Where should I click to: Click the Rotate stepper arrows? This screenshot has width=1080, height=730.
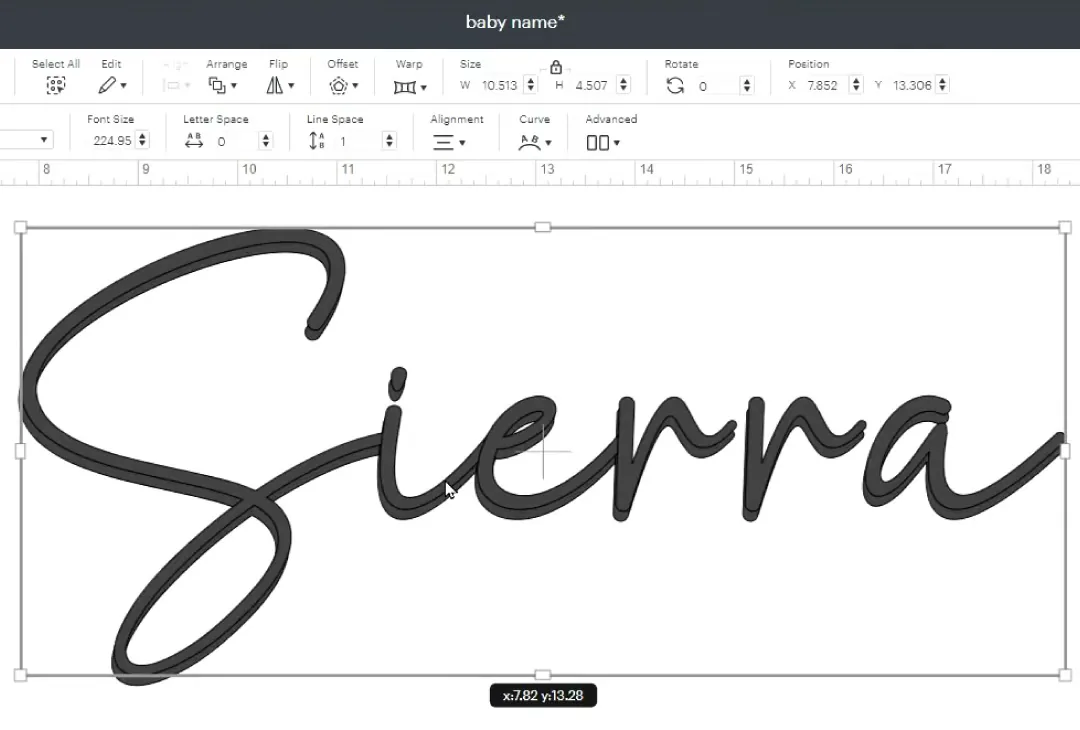pos(747,85)
